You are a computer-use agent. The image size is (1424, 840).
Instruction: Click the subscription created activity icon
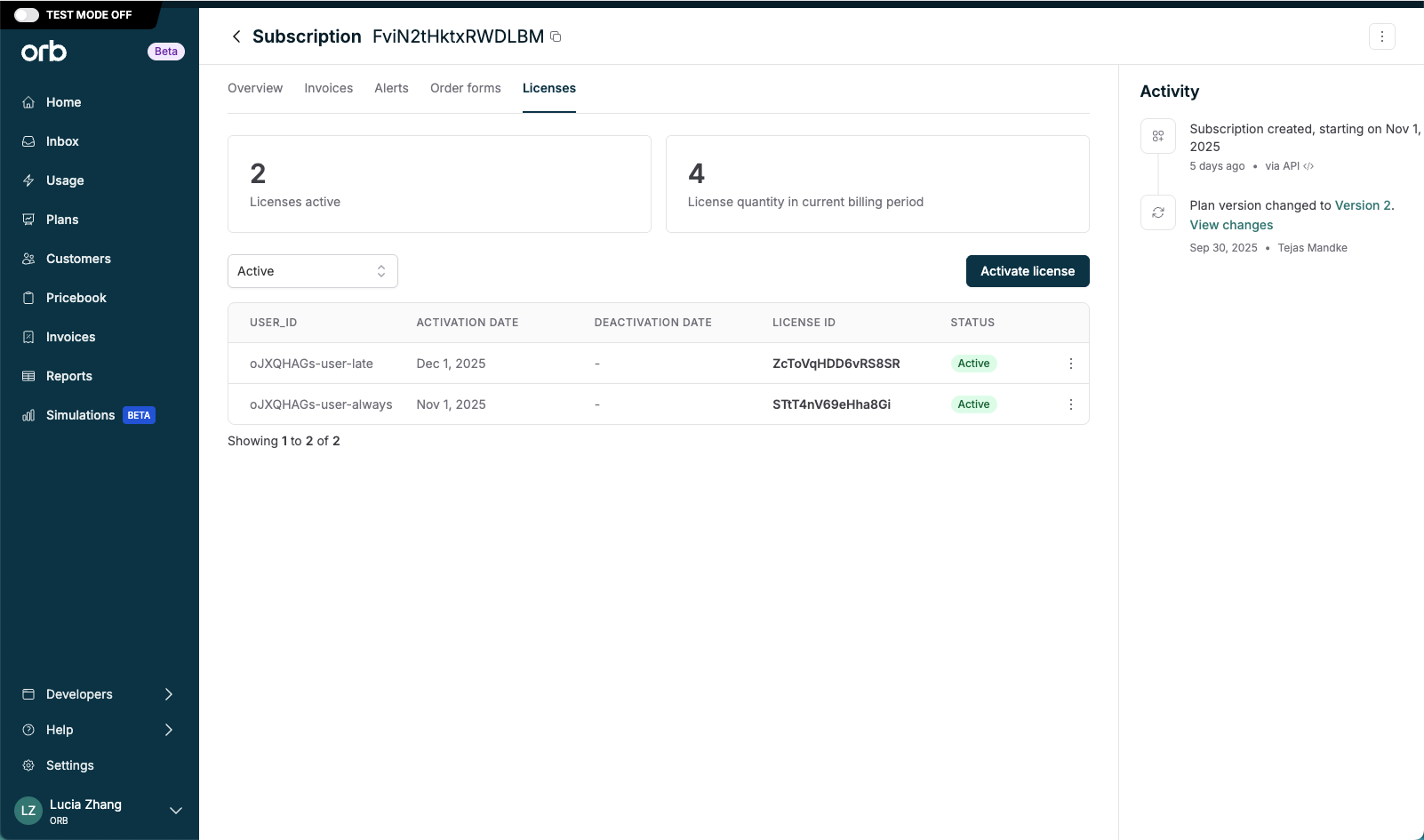(x=1158, y=136)
